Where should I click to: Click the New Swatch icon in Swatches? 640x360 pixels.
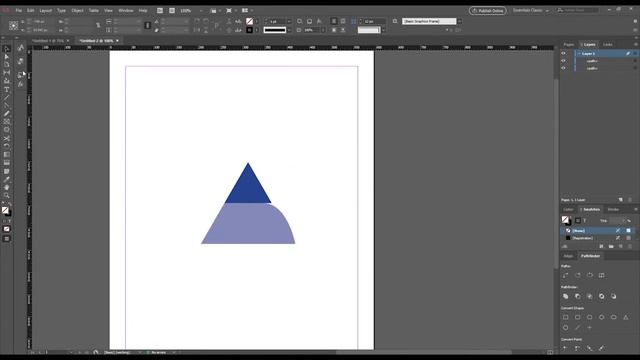point(621,247)
